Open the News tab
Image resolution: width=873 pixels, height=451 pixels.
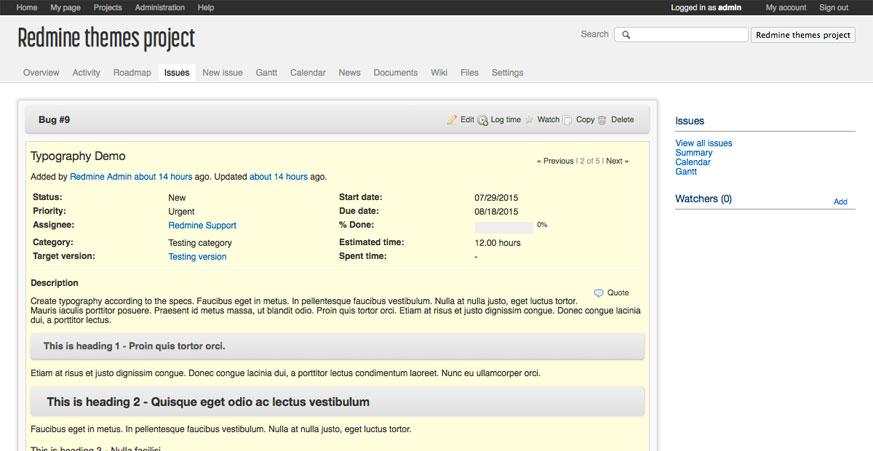coord(349,72)
